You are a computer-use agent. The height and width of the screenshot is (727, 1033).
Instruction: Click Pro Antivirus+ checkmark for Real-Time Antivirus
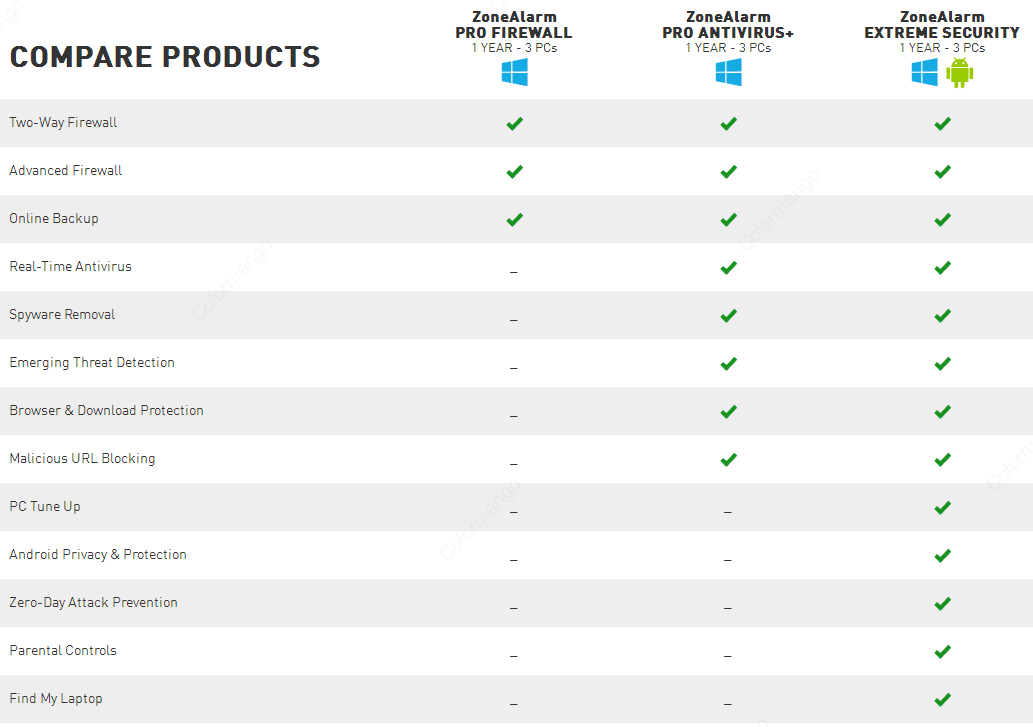tap(729, 268)
